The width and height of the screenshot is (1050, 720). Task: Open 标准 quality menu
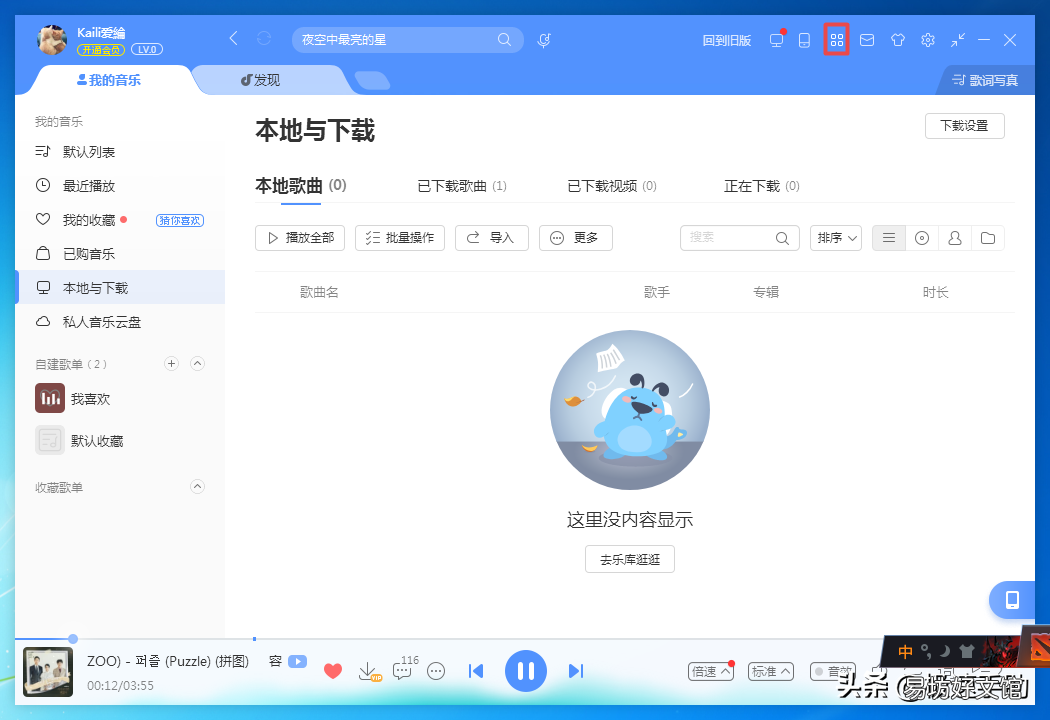pyautogui.click(x=770, y=671)
